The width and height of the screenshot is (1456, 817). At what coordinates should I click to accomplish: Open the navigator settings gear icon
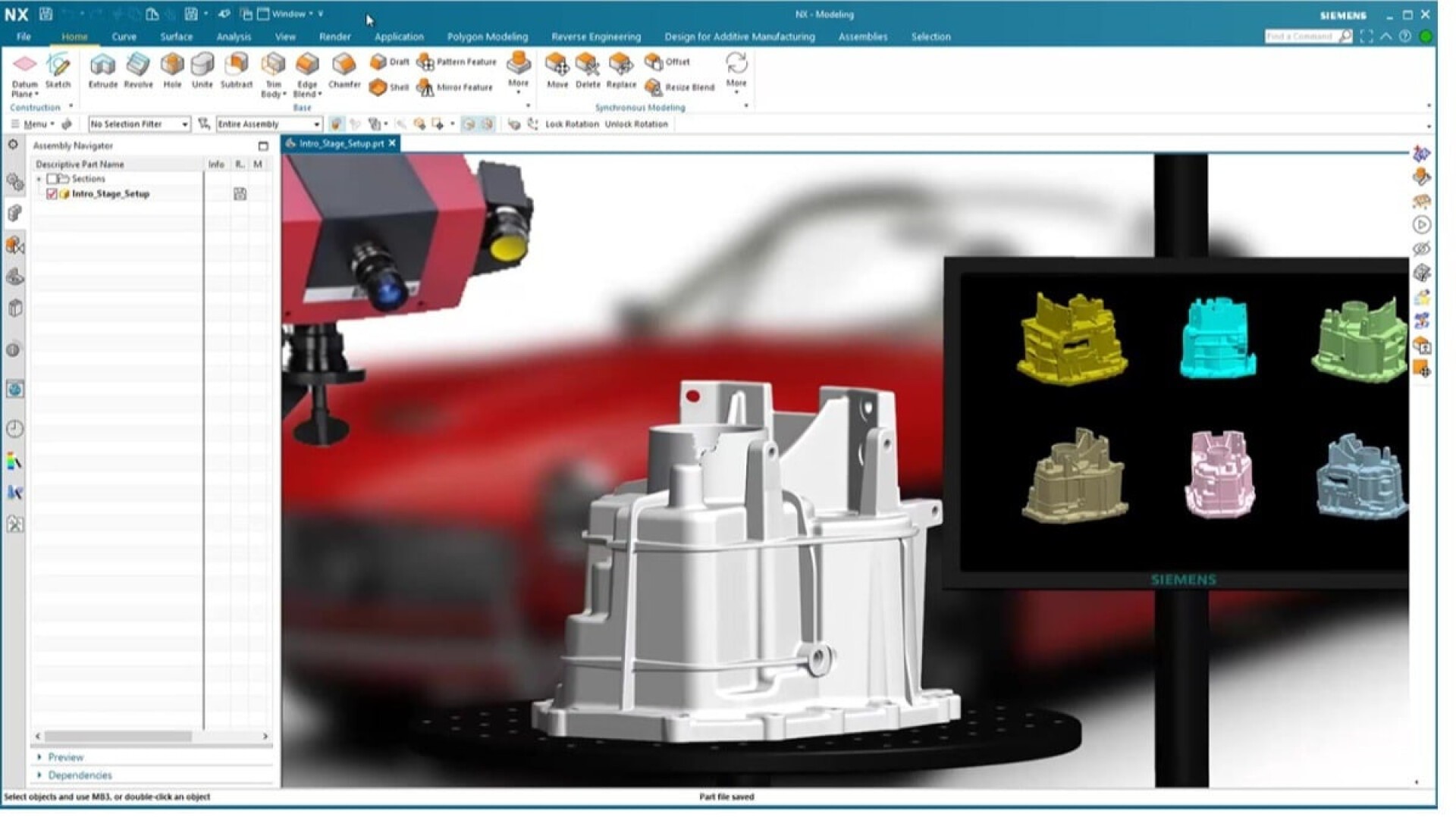click(x=13, y=144)
